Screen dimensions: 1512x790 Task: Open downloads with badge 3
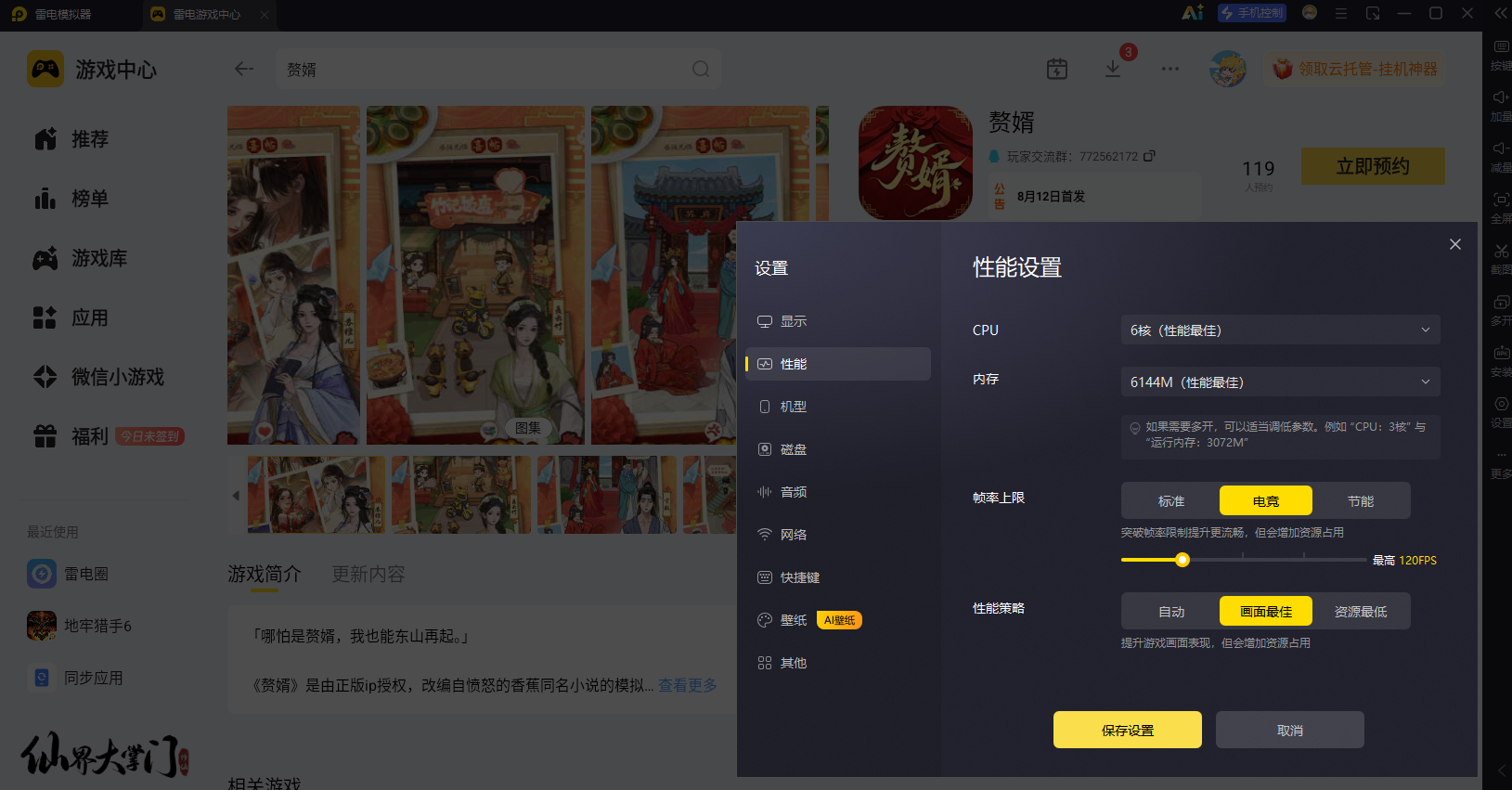[1113, 69]
